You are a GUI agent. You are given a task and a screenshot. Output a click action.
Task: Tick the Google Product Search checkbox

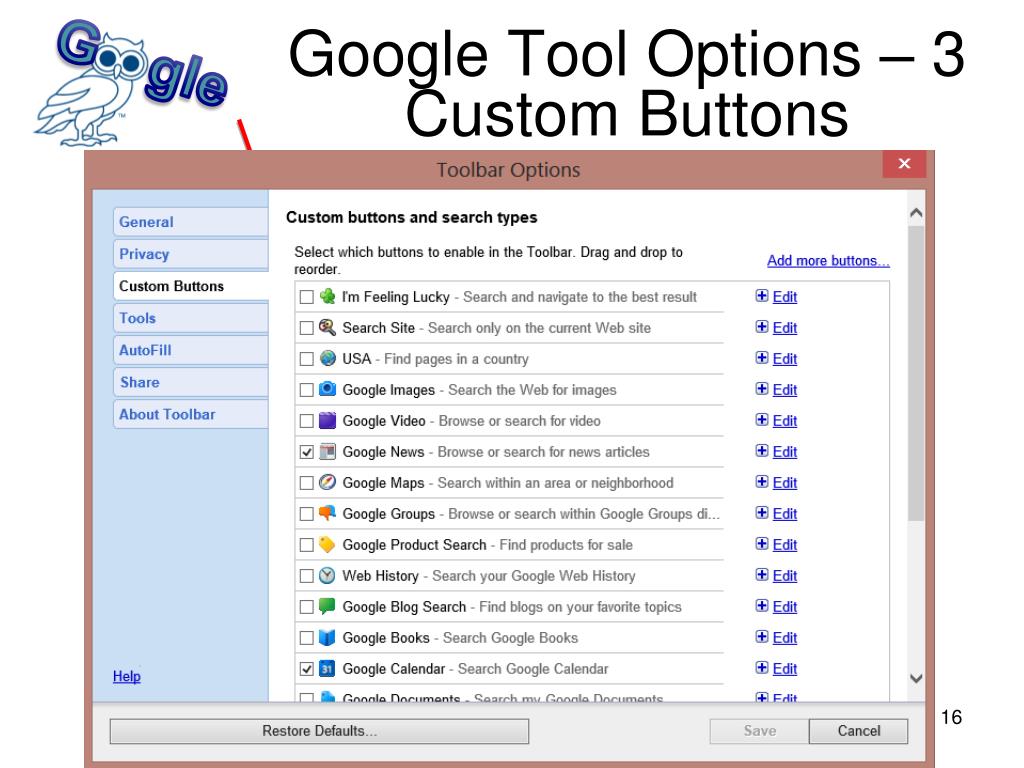click(x=306, y=545)
